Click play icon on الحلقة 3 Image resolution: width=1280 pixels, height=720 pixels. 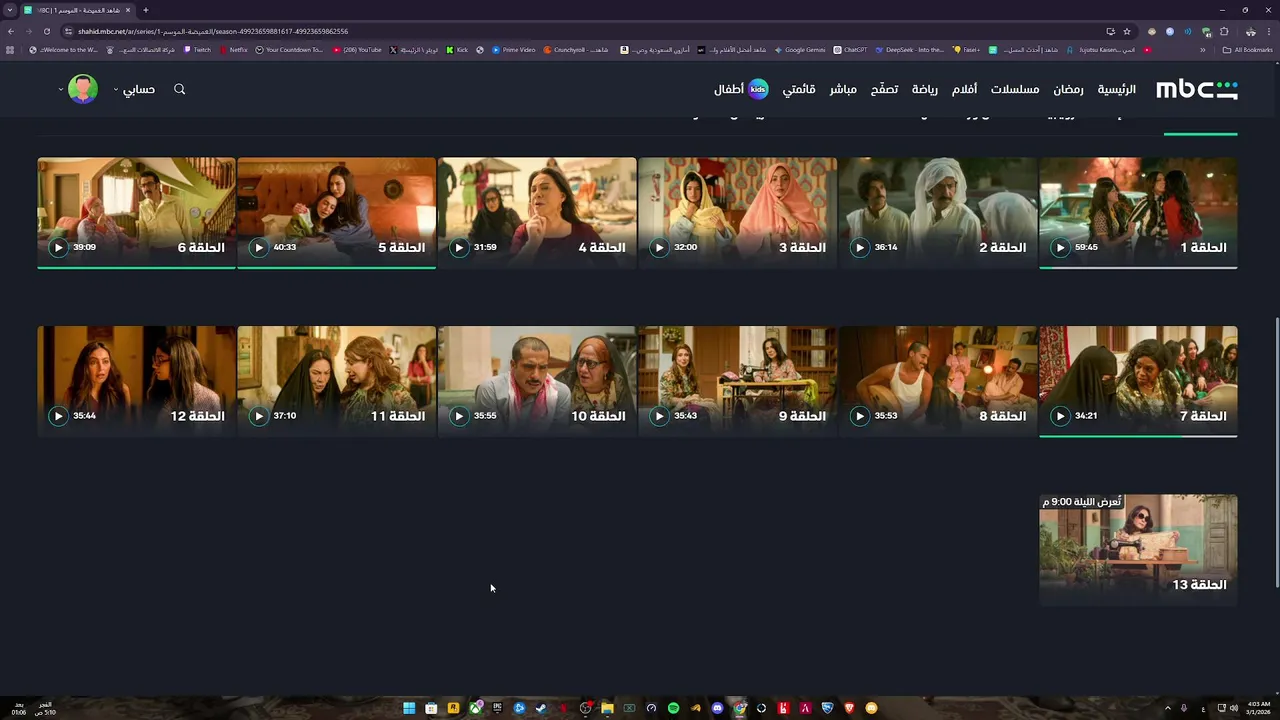[x=659, y=247]
